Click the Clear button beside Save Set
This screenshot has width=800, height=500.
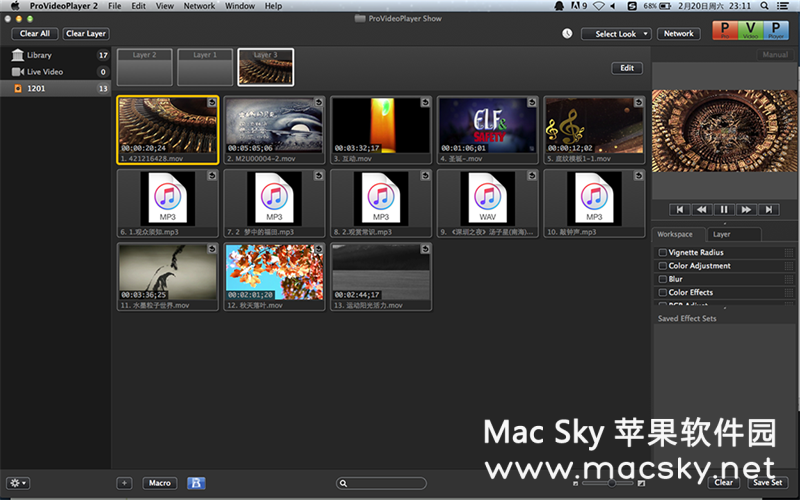723,482
